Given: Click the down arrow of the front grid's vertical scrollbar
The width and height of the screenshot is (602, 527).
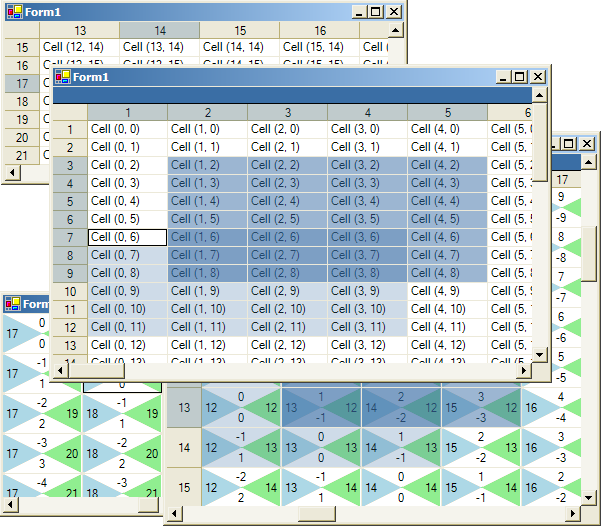Looking at the screenshot, I should coord(540,355).
